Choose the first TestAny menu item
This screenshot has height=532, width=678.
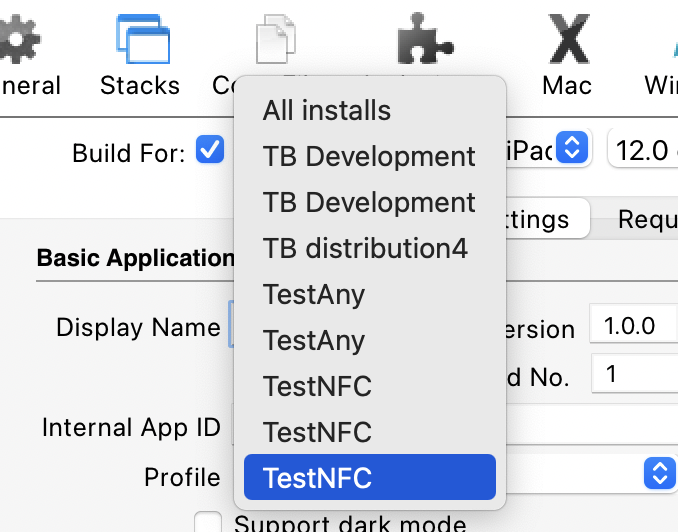[314, 294]
